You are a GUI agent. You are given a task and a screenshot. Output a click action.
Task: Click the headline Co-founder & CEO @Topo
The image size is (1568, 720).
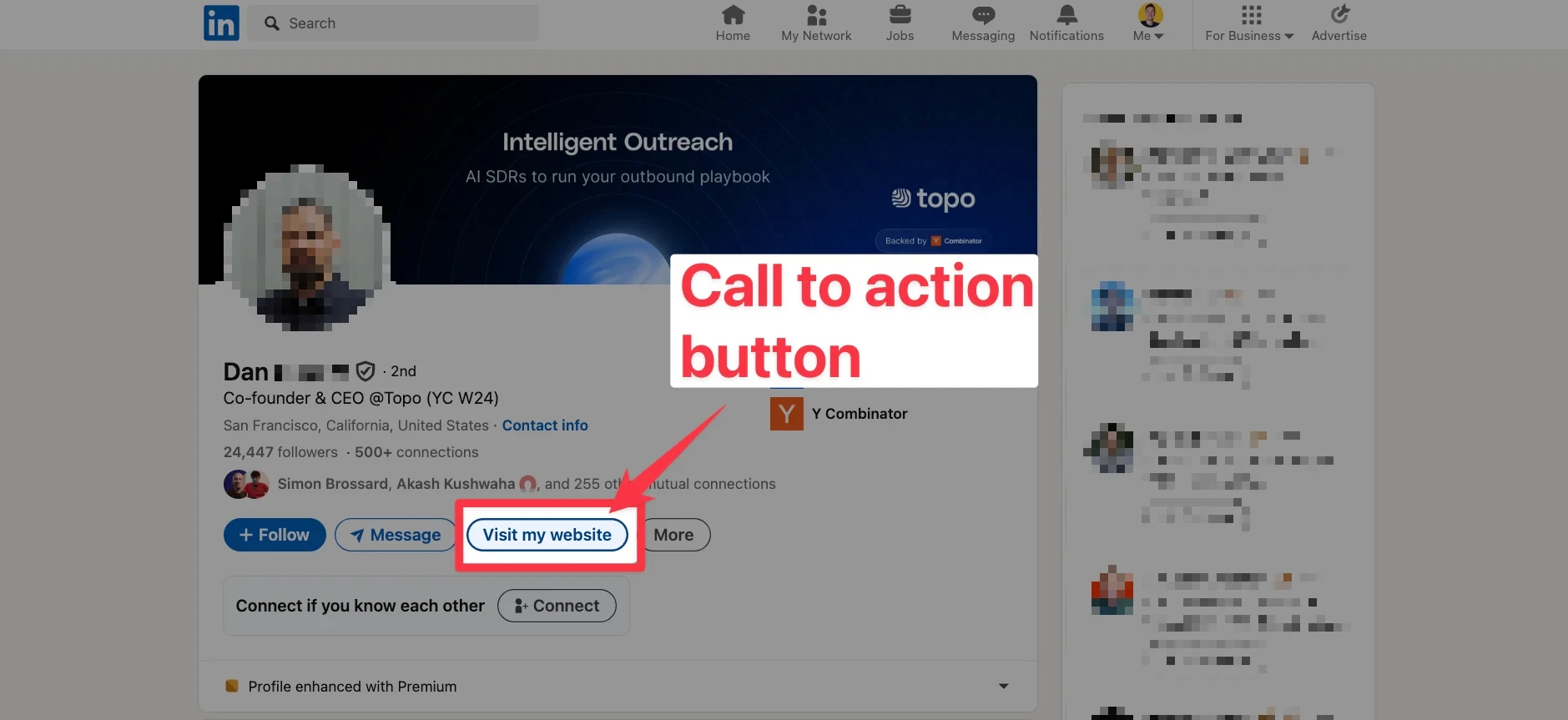pyautogui.click(x=360, y=398)
